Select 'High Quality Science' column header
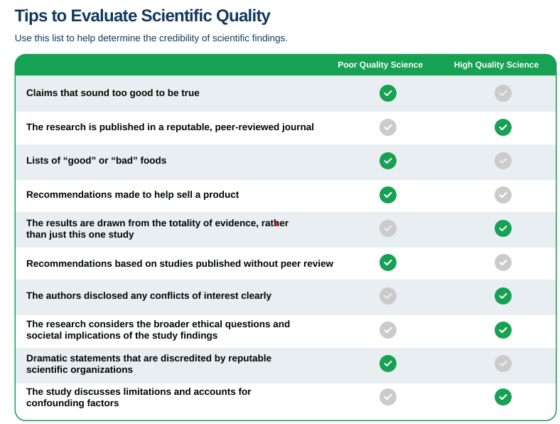The height and width of the screenshot is (424, 560). pyautogui.click(x=496, y=65)
